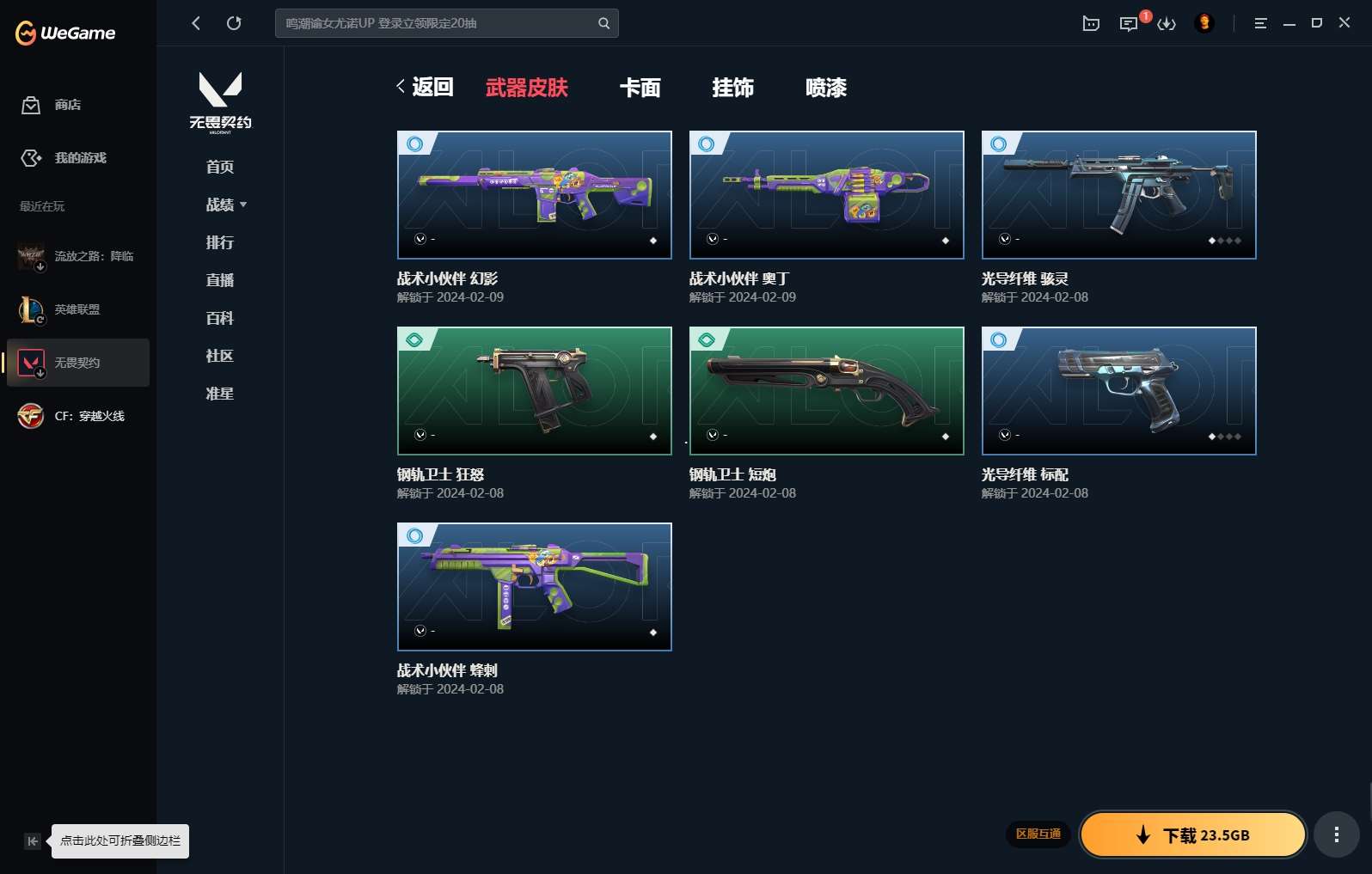The image size is (1372, 874).
Task: Switch to the 喷漆 tab
Action: coord(825,88)
